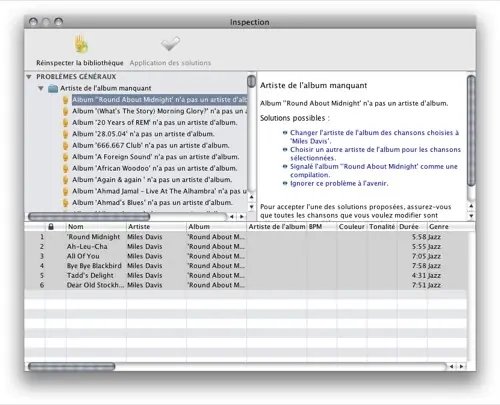Click the details pane scroll down arrow
This screenshot has height=405, width=500.
click(x=471, y=216)
